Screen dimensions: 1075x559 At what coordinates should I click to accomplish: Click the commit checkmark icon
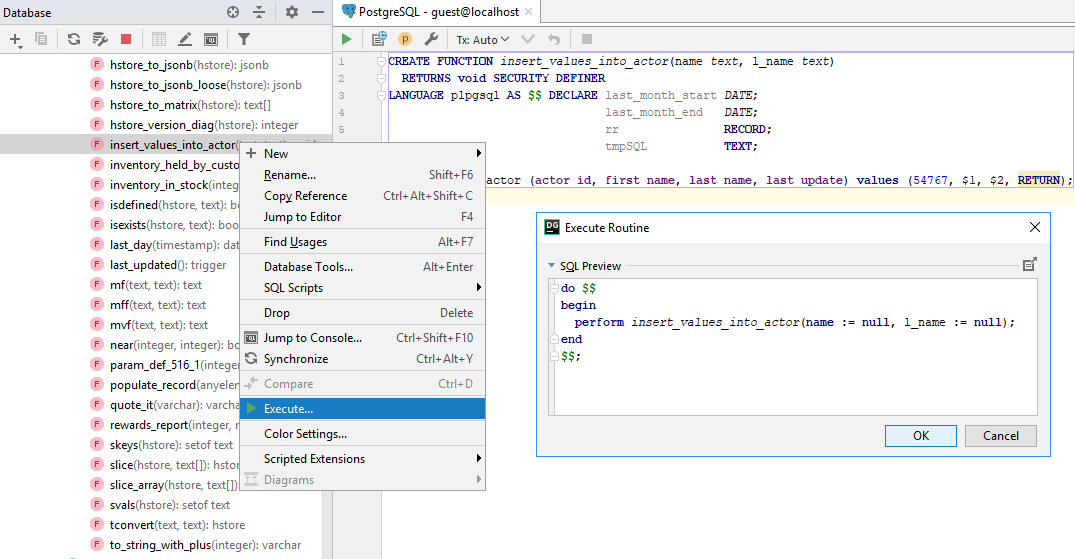[528, 39]
